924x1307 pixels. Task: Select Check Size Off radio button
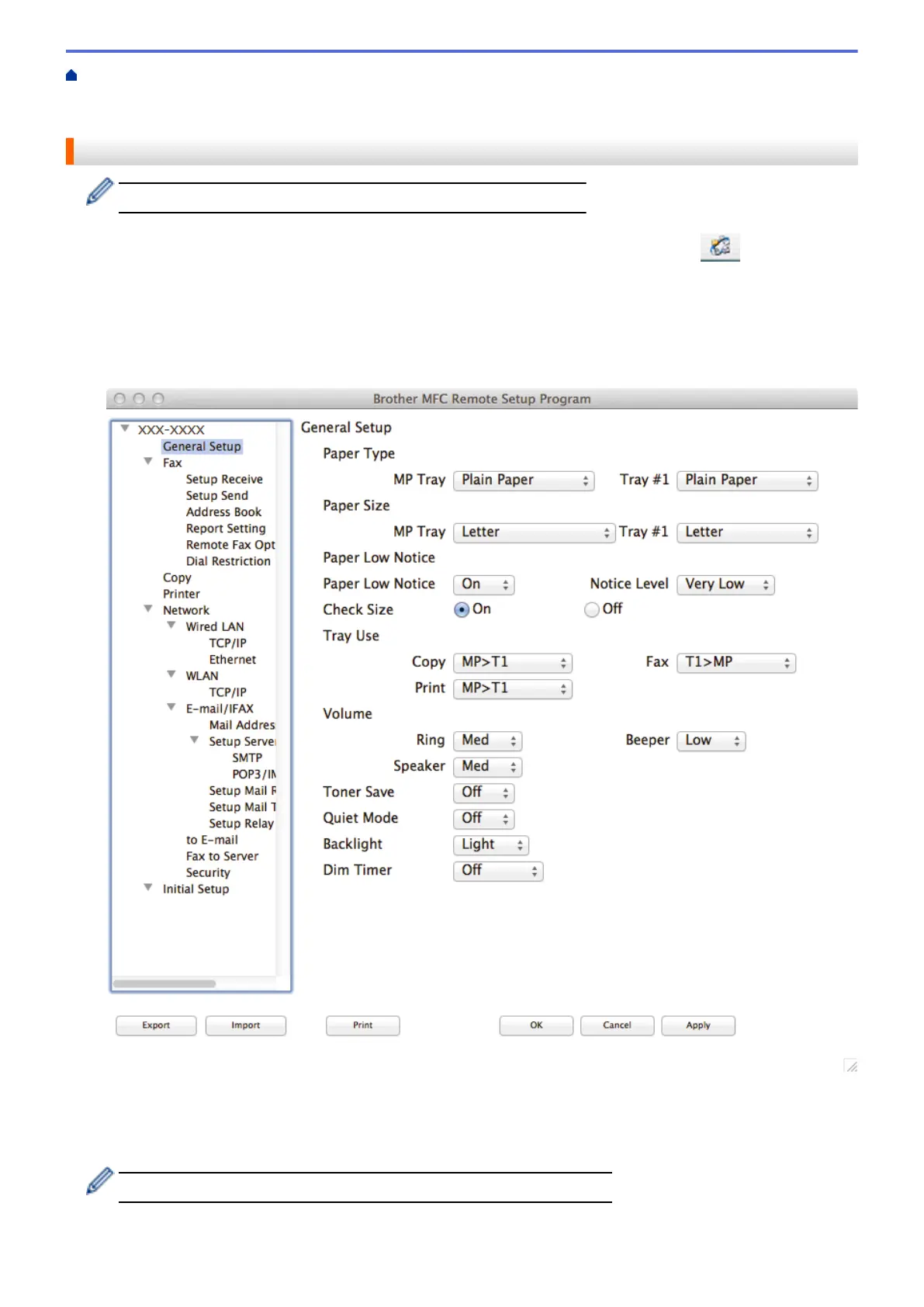coord(592,609)
